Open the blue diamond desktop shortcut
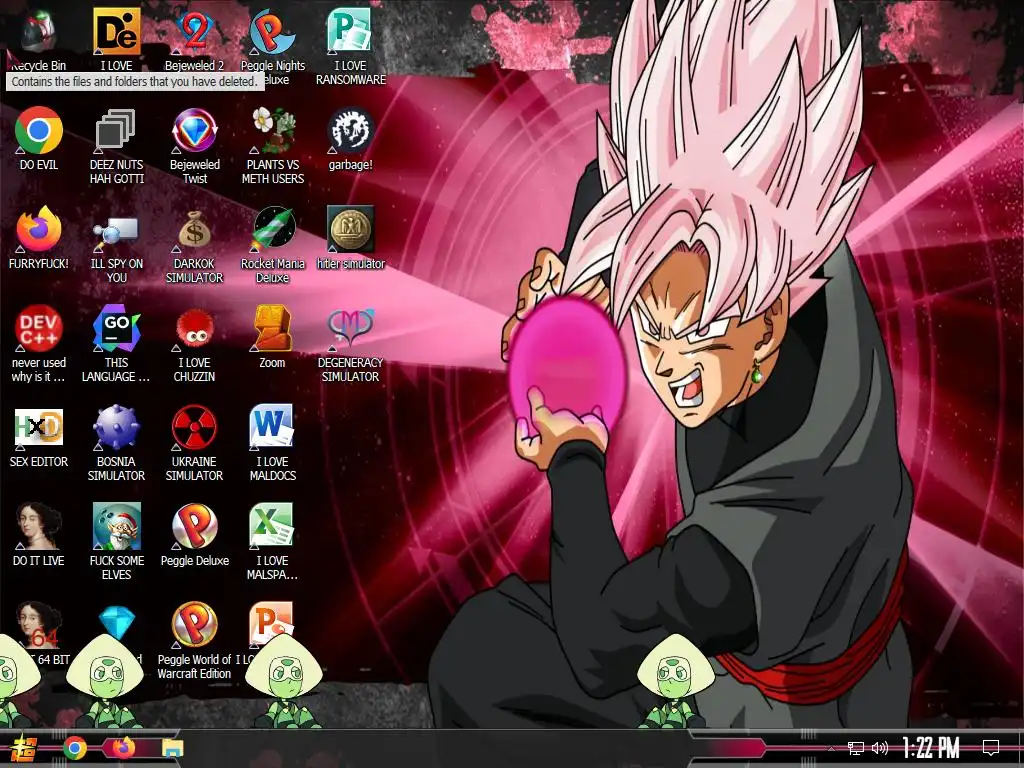The image size is (1024, 768). pyautogui.click(x=116, y=624)
